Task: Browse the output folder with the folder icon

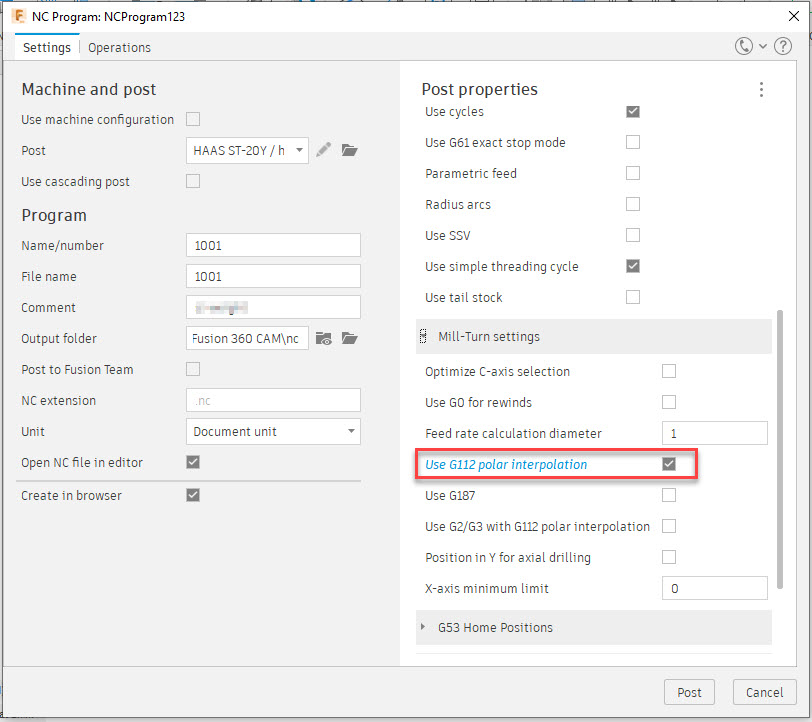Action: click(x=349, y=339)
